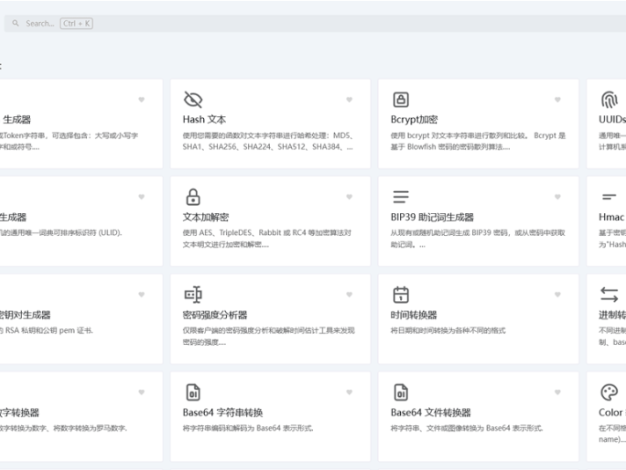
Task: Toggle favorite heart on BIP39 助记词生成器
Action: [558, 197]
